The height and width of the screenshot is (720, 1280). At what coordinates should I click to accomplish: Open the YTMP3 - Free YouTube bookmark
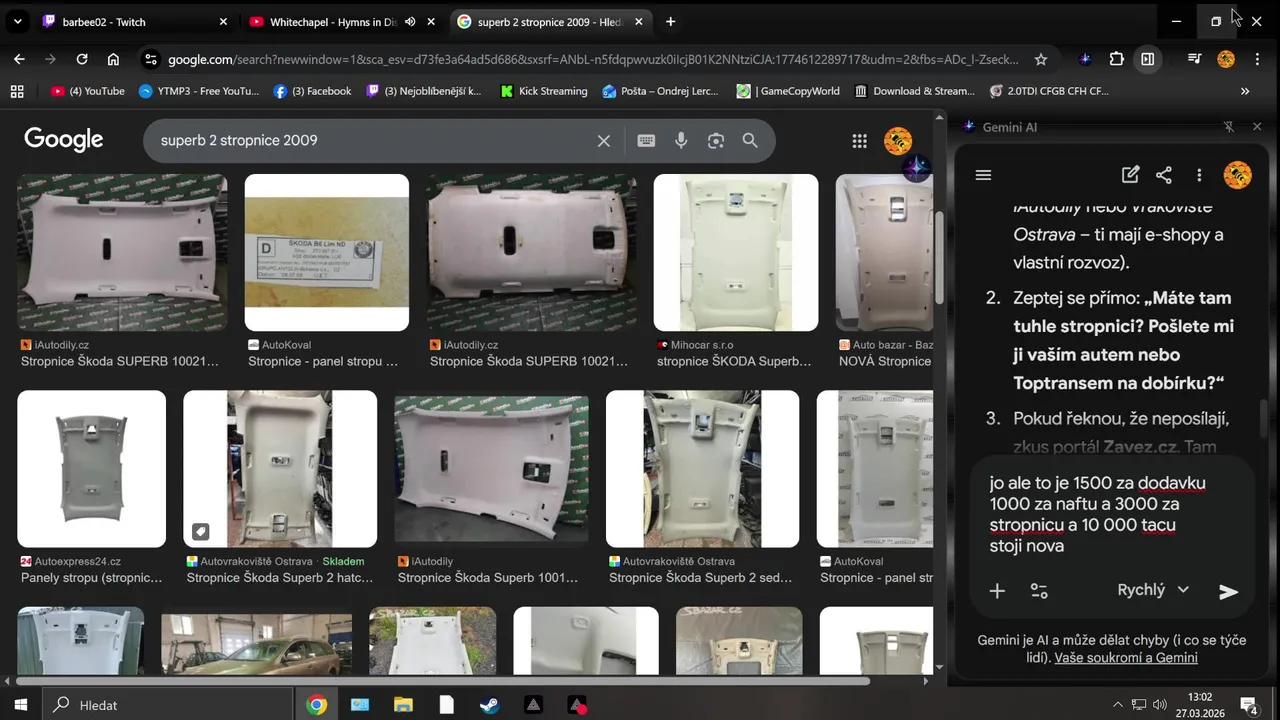click(x=199, y=91)
